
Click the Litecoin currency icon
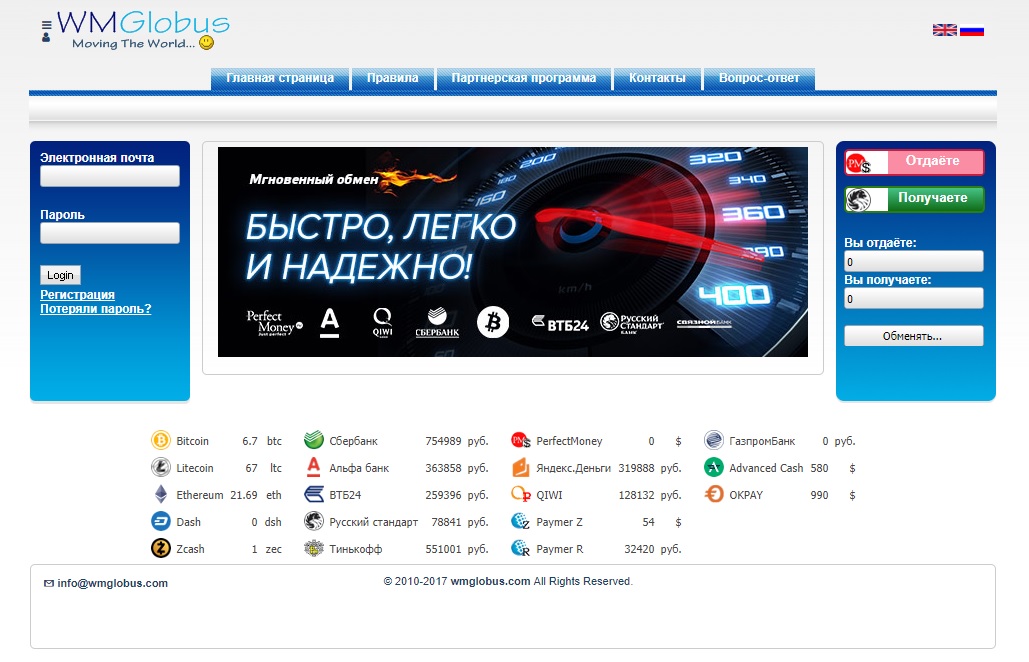[161, 467]
